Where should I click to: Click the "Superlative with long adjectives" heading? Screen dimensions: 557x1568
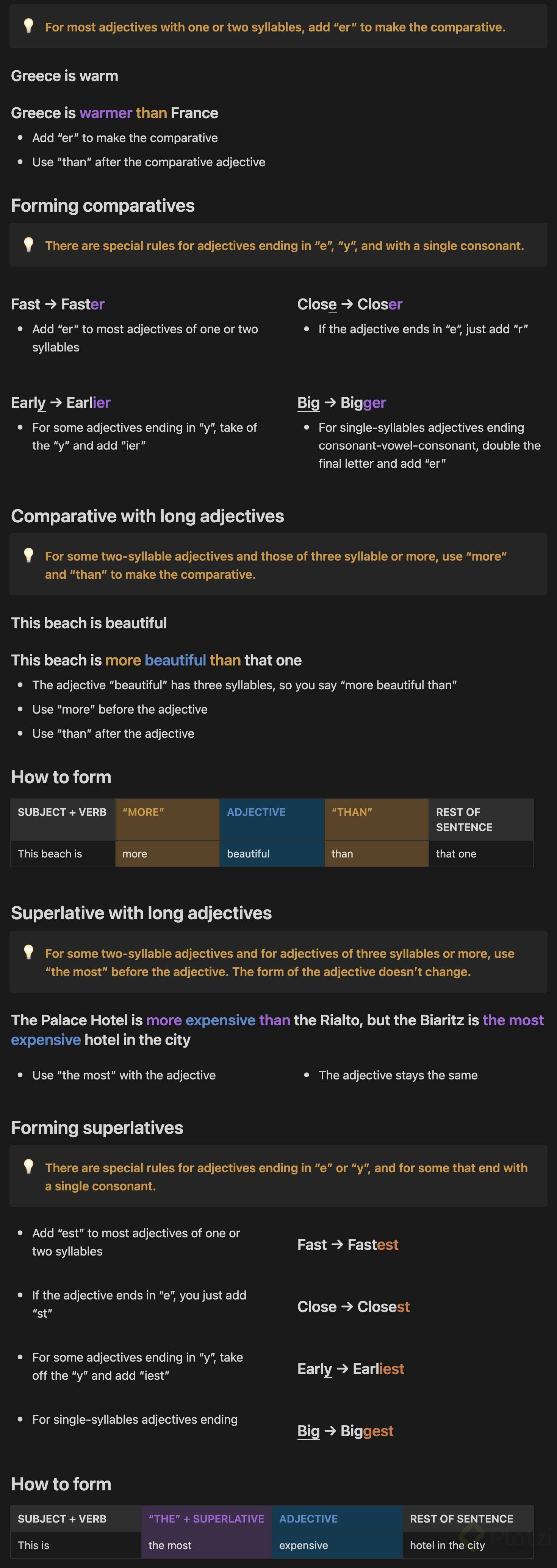click(x=141, y=913)
